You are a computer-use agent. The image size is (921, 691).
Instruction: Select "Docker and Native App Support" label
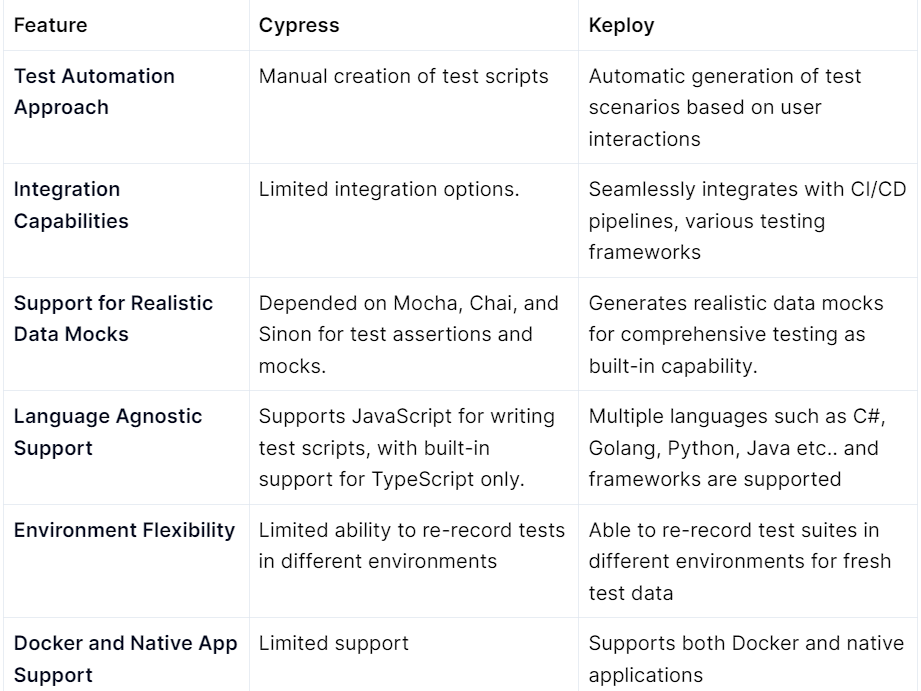[x=126, y=659]
